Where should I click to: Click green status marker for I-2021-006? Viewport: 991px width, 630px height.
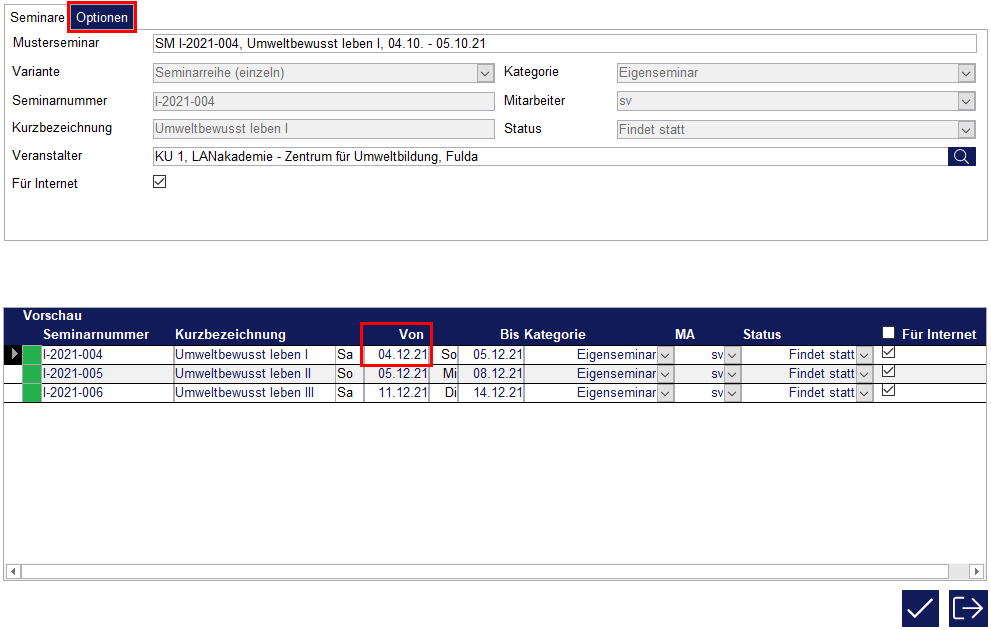32,393
